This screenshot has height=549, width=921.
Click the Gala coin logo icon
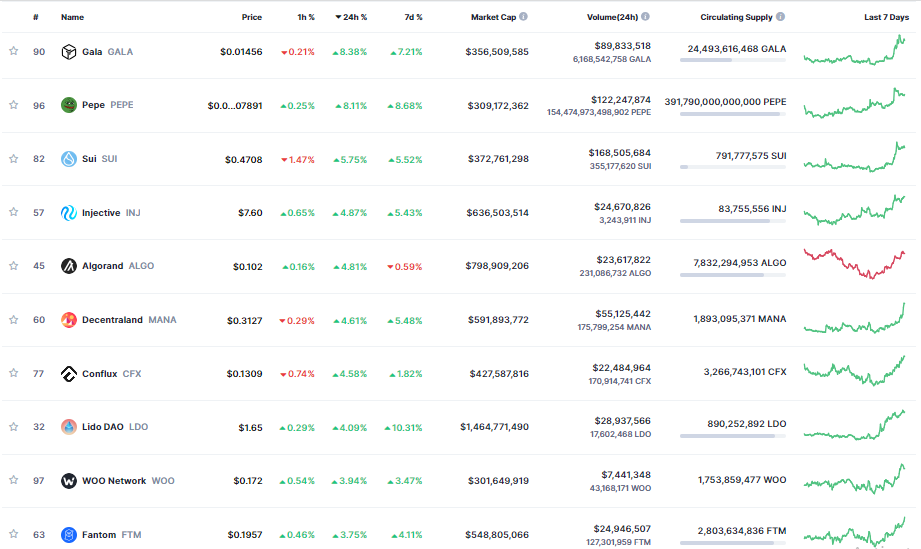(69, 52)
